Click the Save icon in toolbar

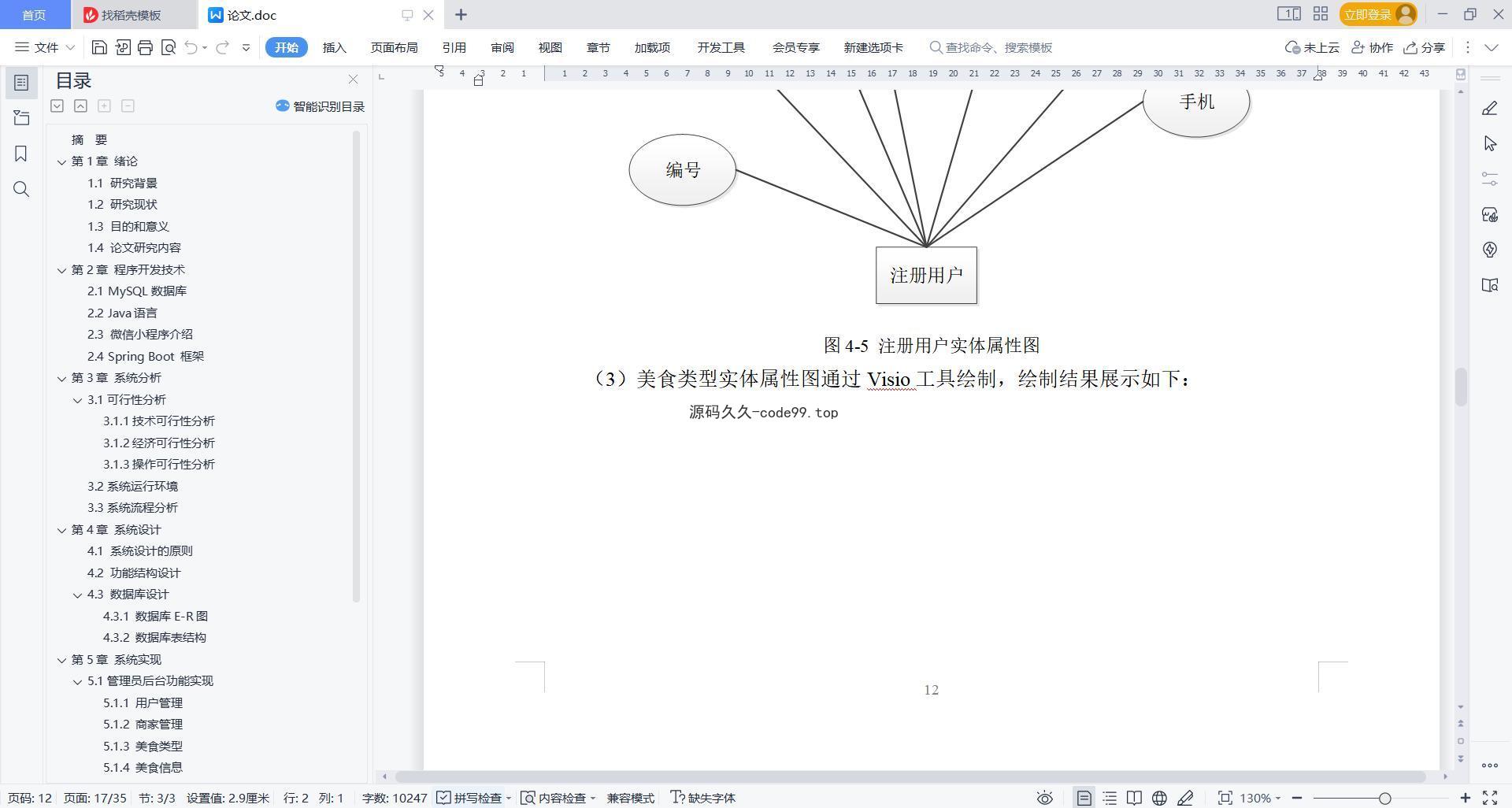point(99,47)
